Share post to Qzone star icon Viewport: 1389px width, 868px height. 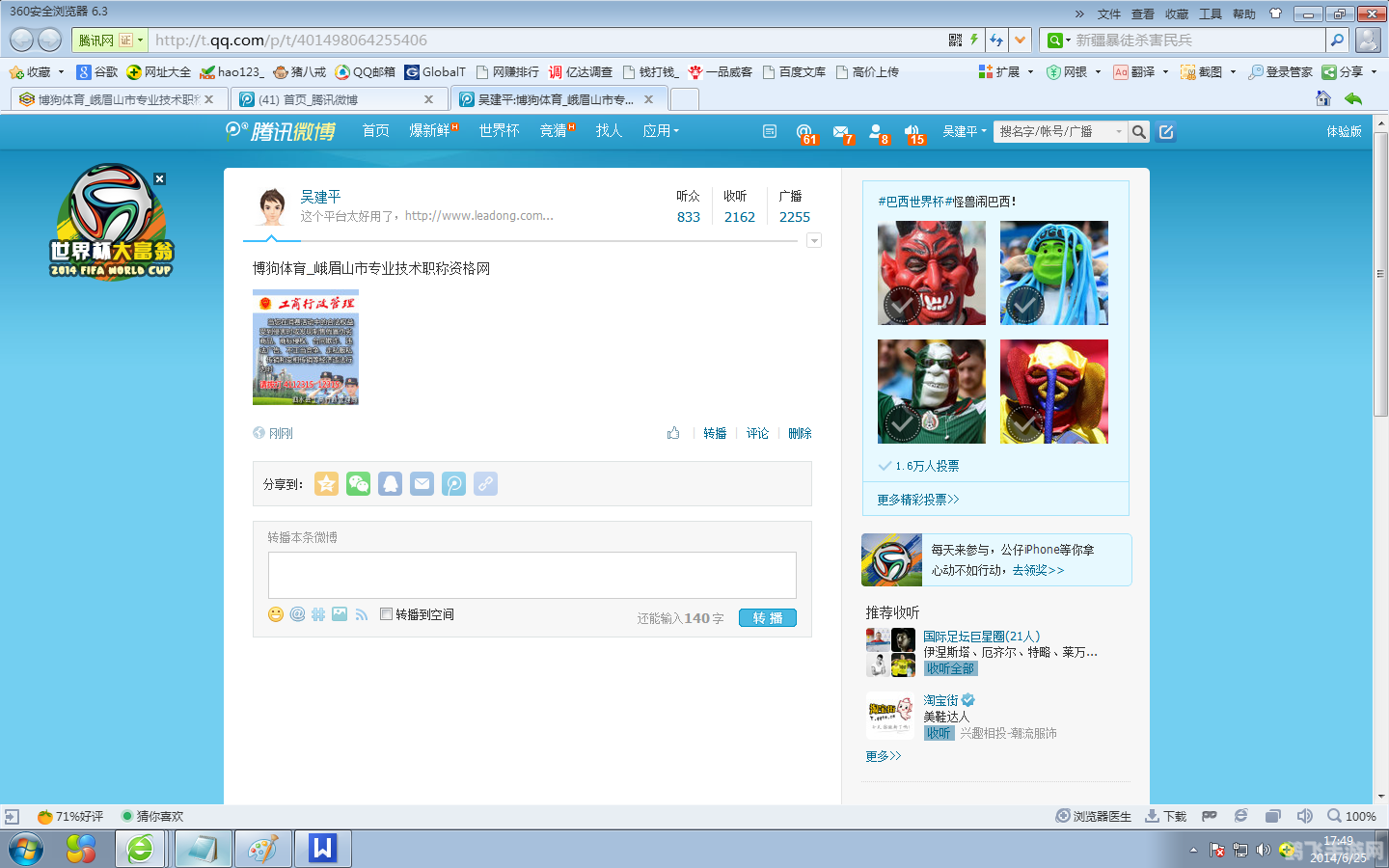coord(326,484)
